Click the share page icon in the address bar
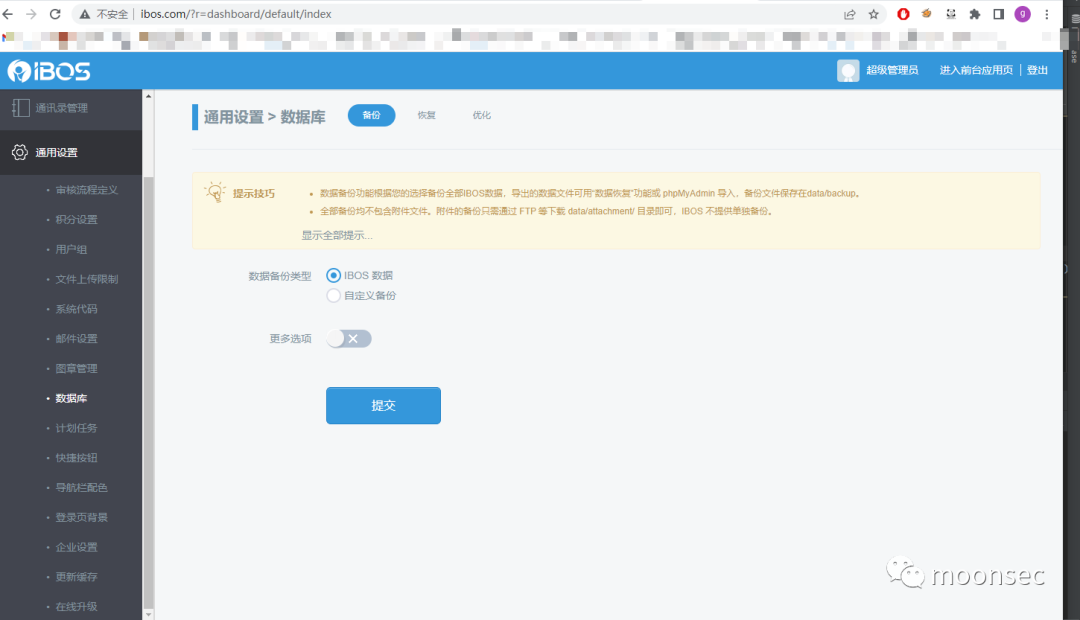This screenshot has width=1080, height=620. coord(850,14)
